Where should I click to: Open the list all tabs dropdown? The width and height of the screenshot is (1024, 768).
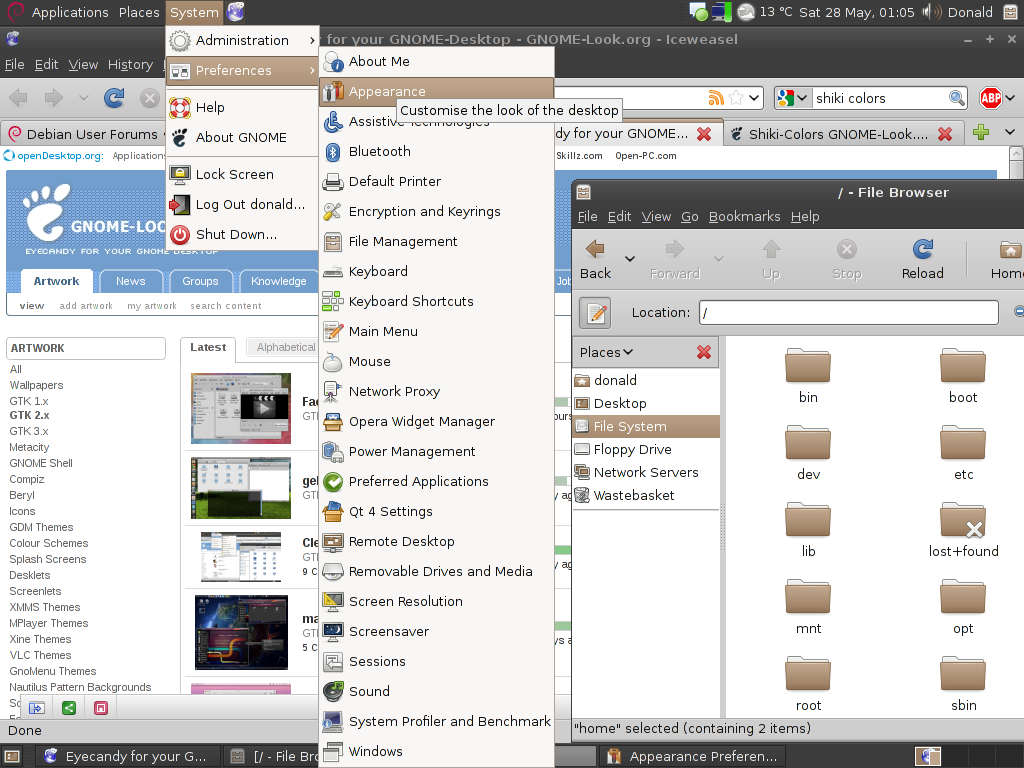click(x=1010, y=133)
